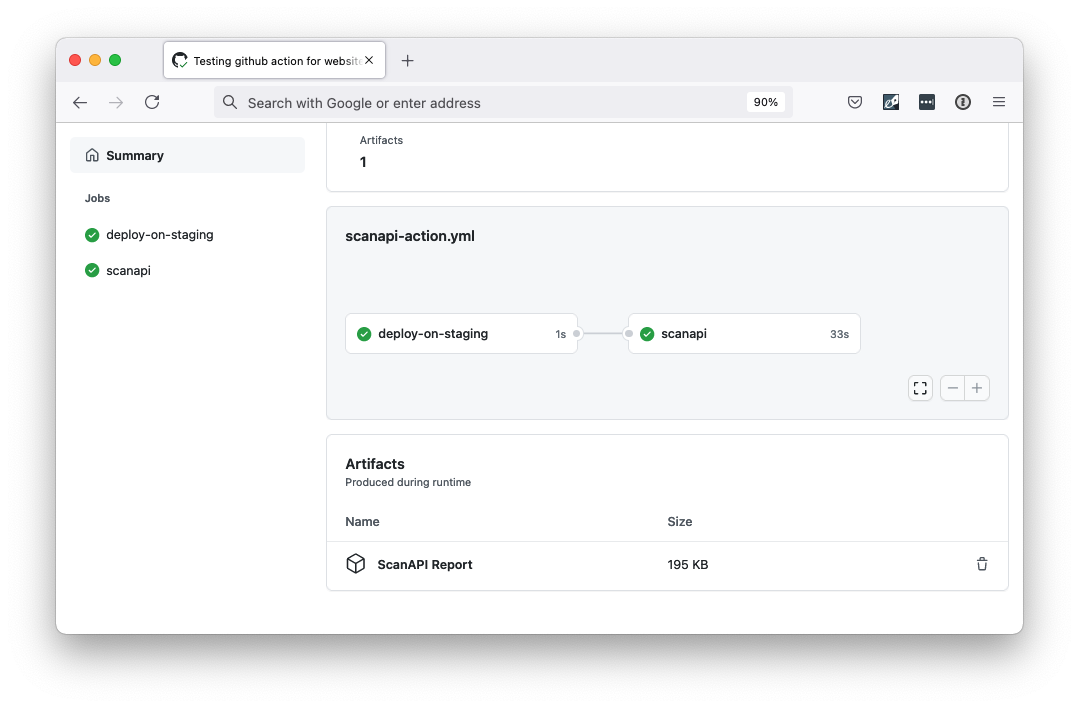Open the Firefox account icon
The image size is (1079, 708).
coord(962,101)
